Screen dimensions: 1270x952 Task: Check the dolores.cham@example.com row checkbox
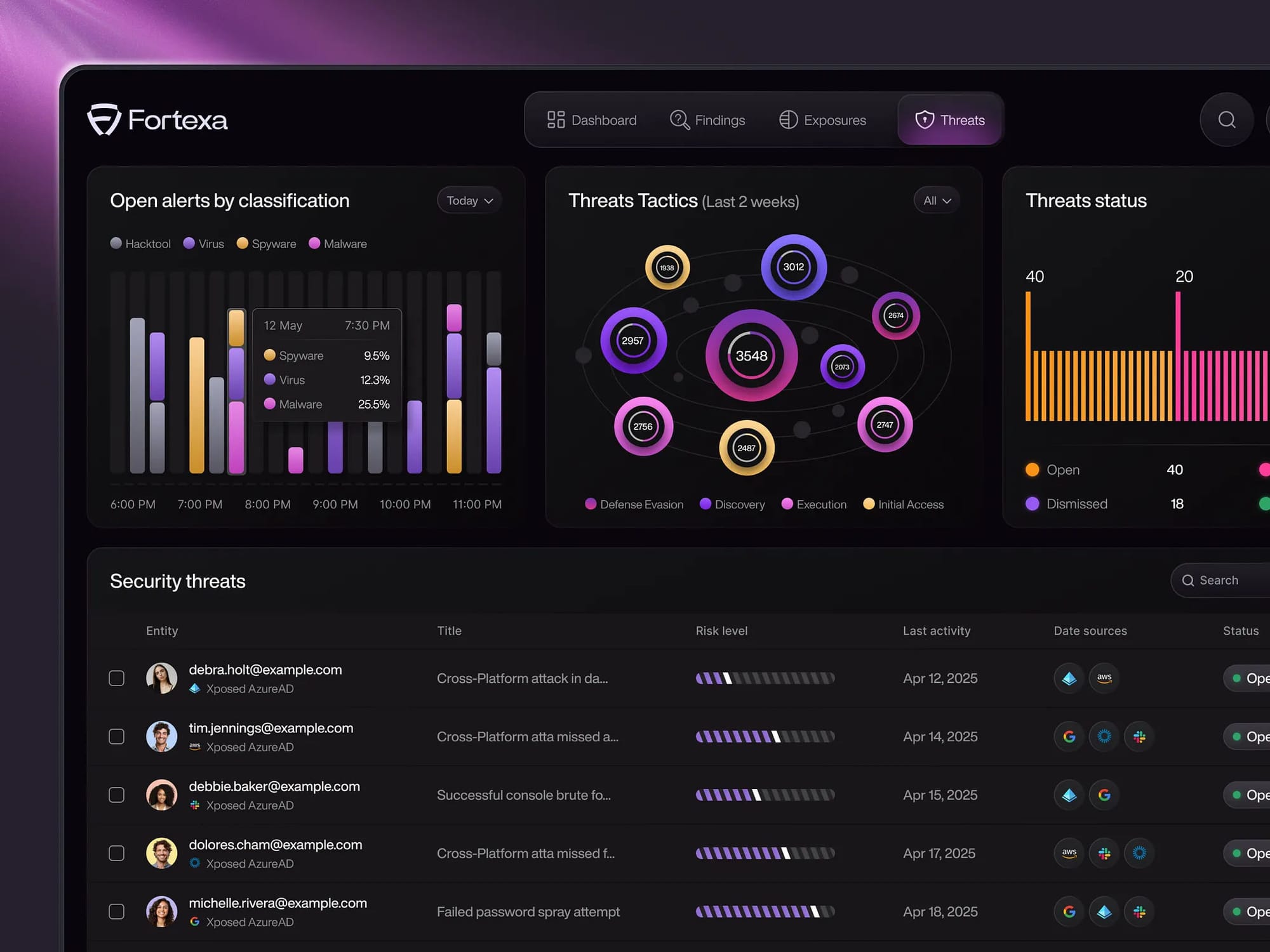click(116, 853)
